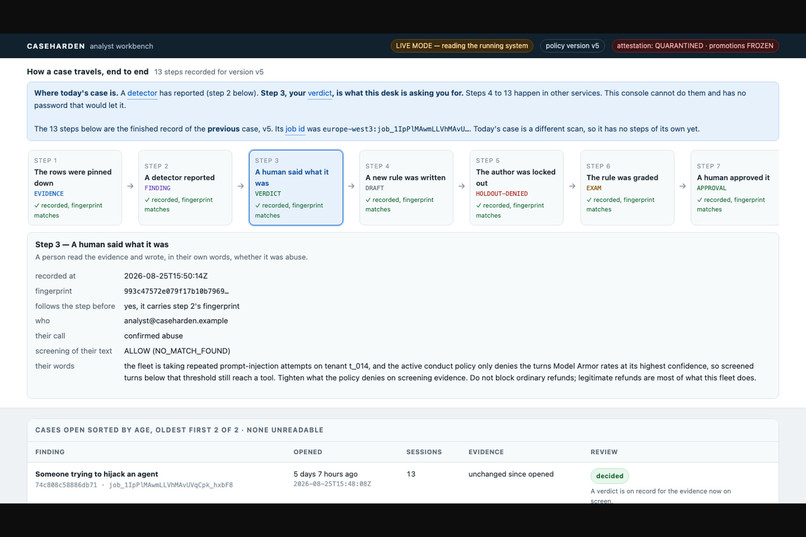Viewport: 806px width, 537px height.
Task: Click the SESSIONS column header
Action: point(424,452)
